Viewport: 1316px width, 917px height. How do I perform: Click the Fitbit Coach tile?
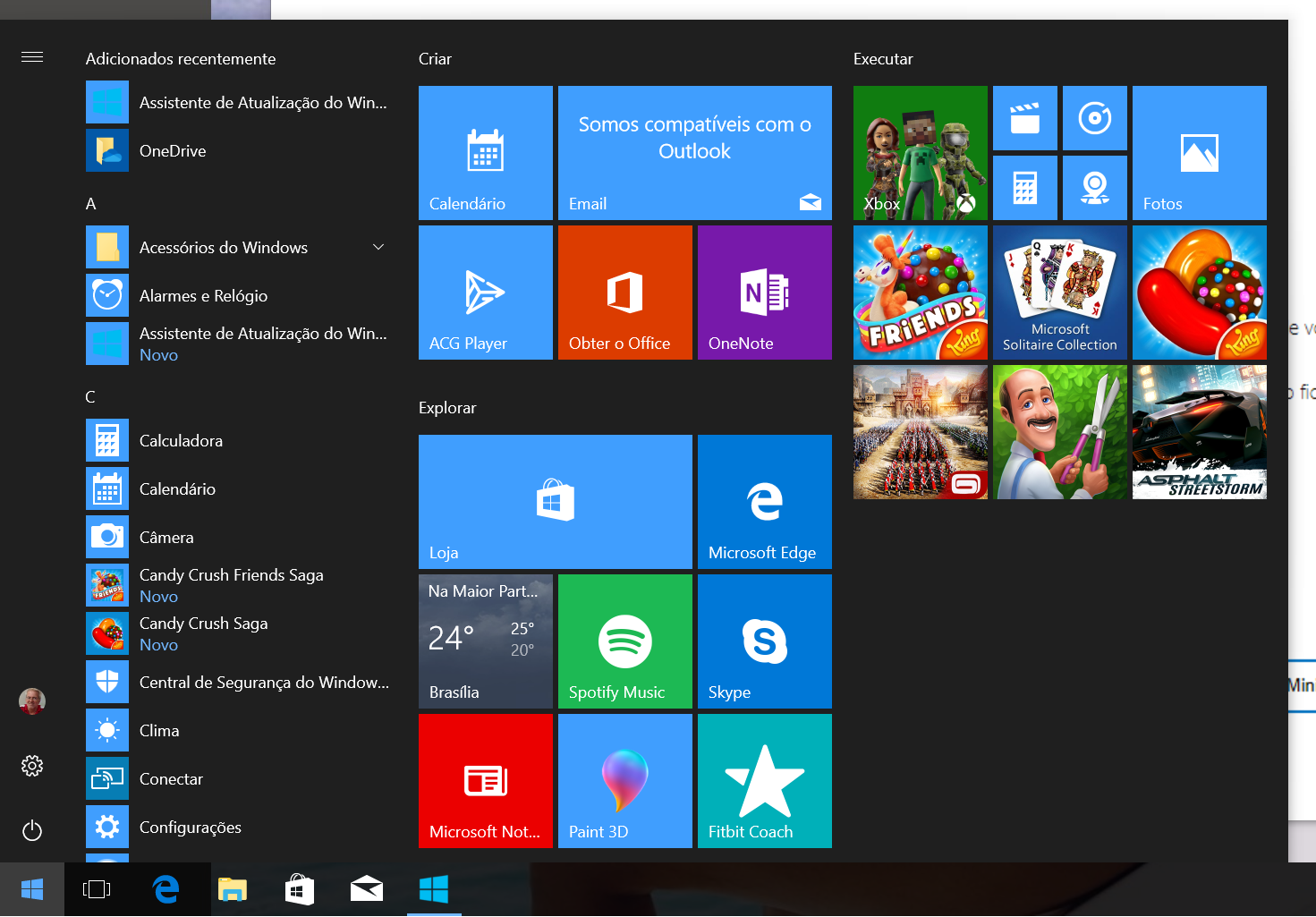click(764, 781)
